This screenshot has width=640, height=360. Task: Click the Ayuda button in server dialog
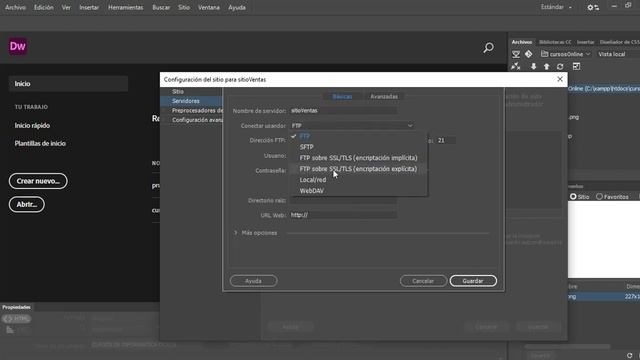pyautogui.click(x=253, y=281)
